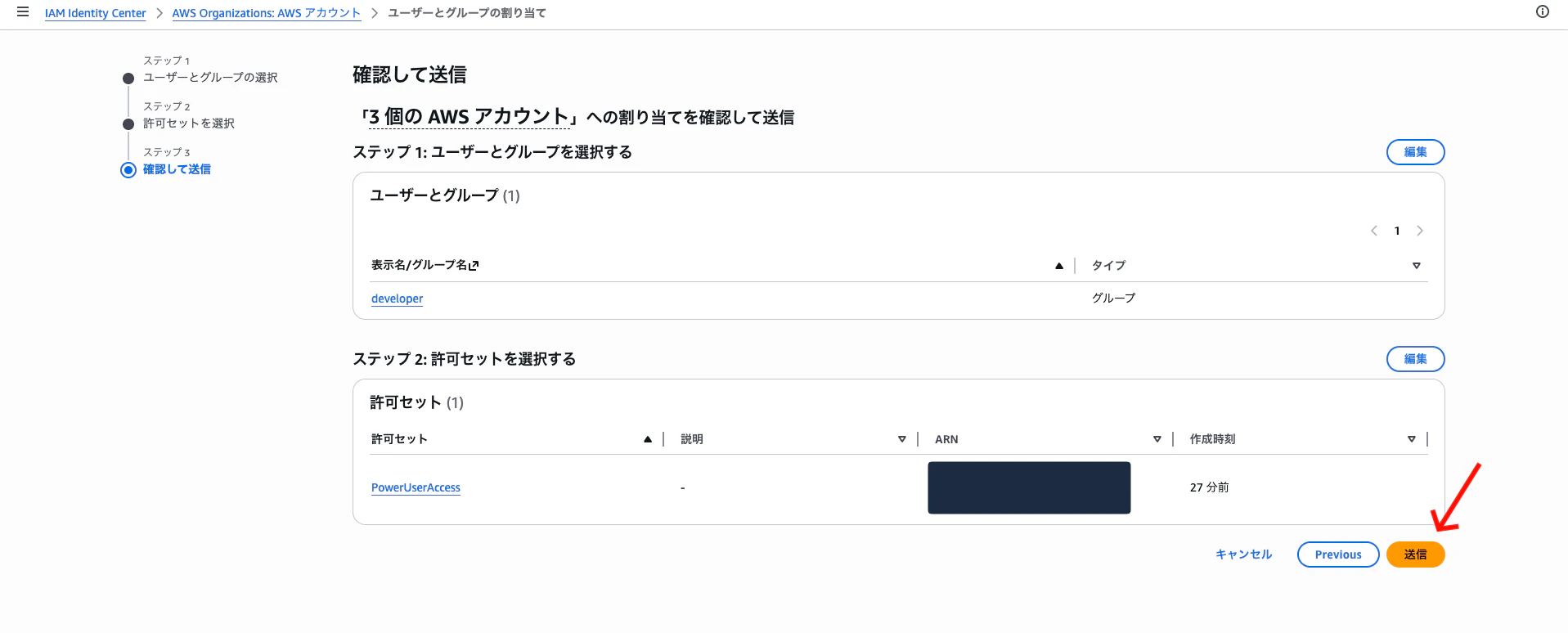1568x633 pixels.
Task: Click the filled ステップ 3 indicator circle
Action: point(128,170)
